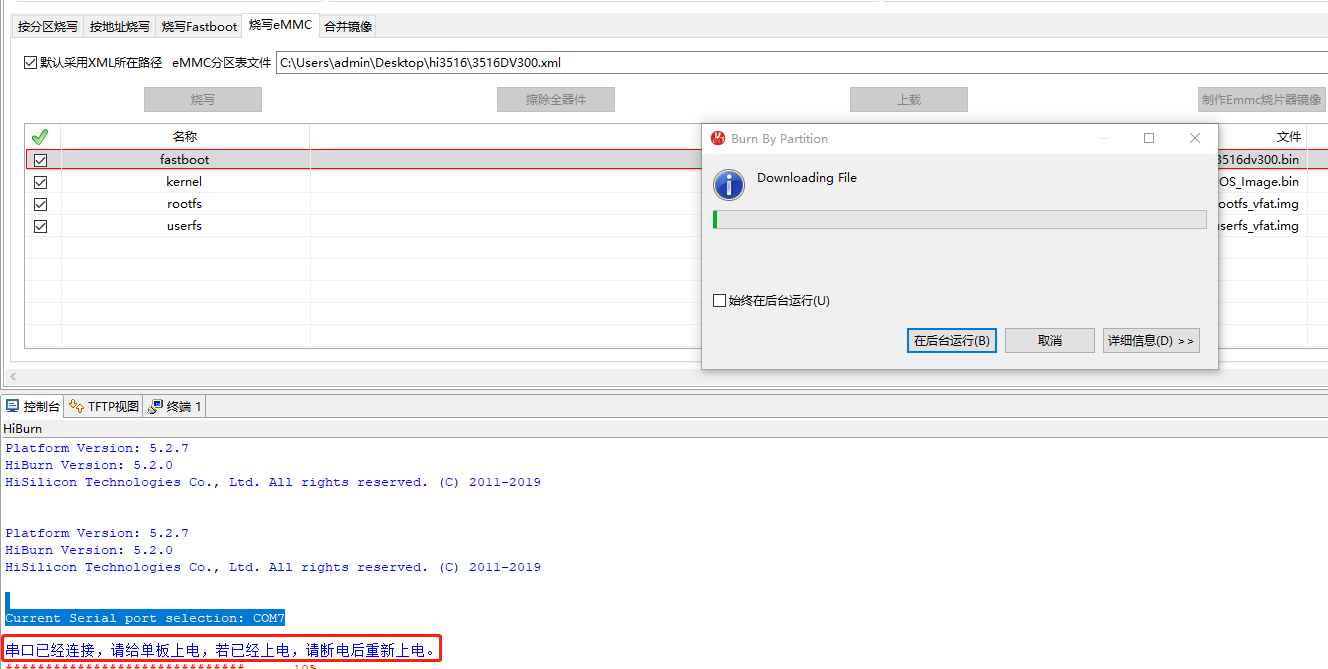The width and height of the screenshot is (1328, 669).
Task: Cancel the download with 取消
Action: (1049, 341)
